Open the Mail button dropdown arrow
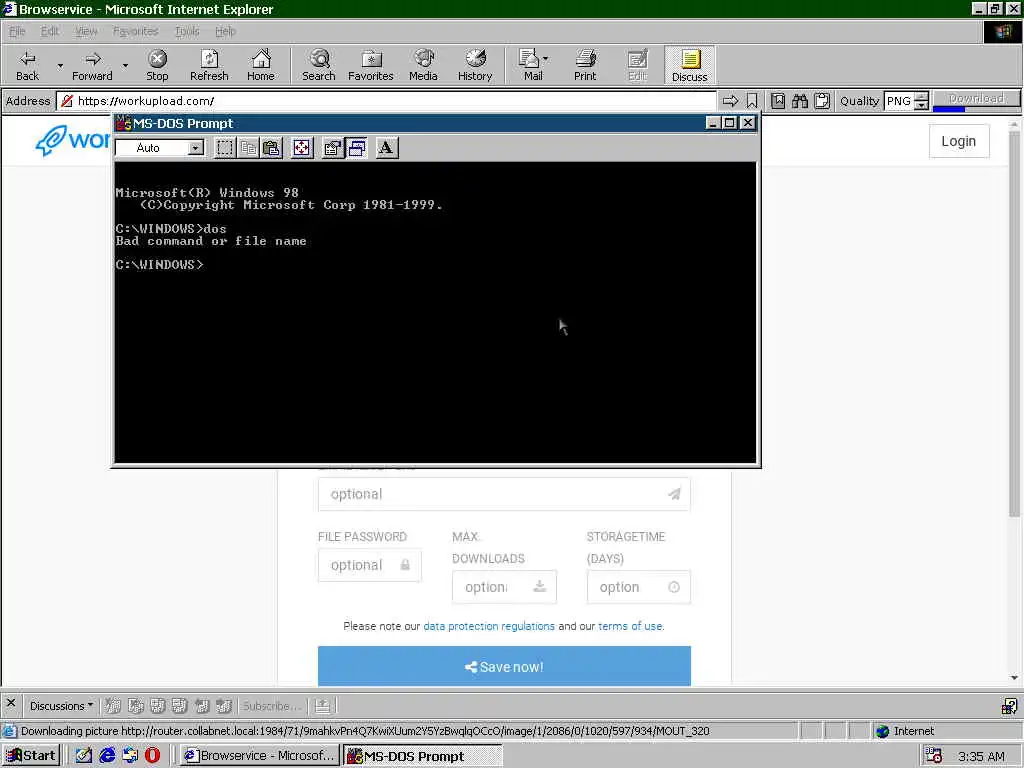Viewport: 1024px width, 768px height. tap(546, 59)
